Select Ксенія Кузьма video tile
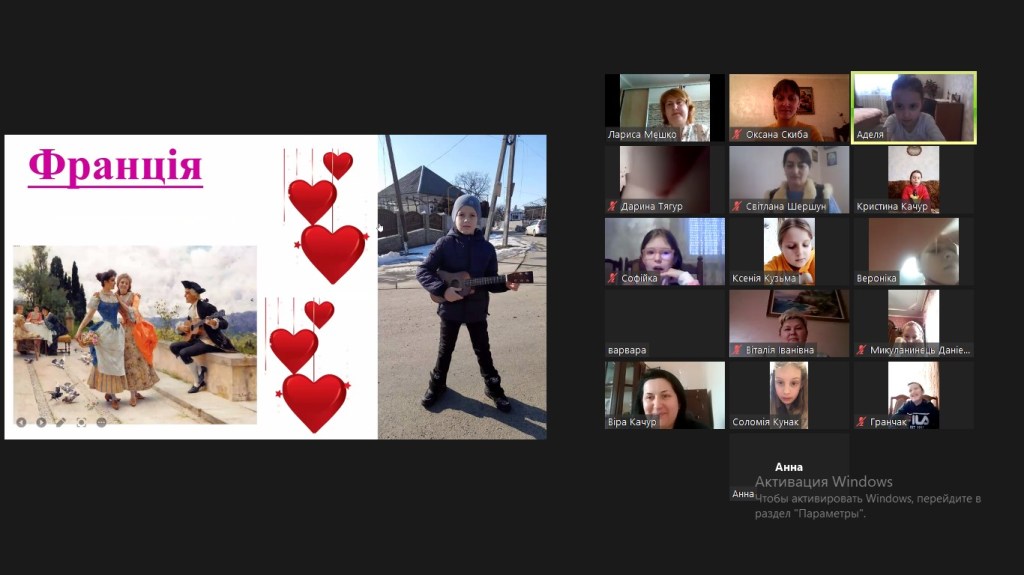 click(x=789, y=251)
